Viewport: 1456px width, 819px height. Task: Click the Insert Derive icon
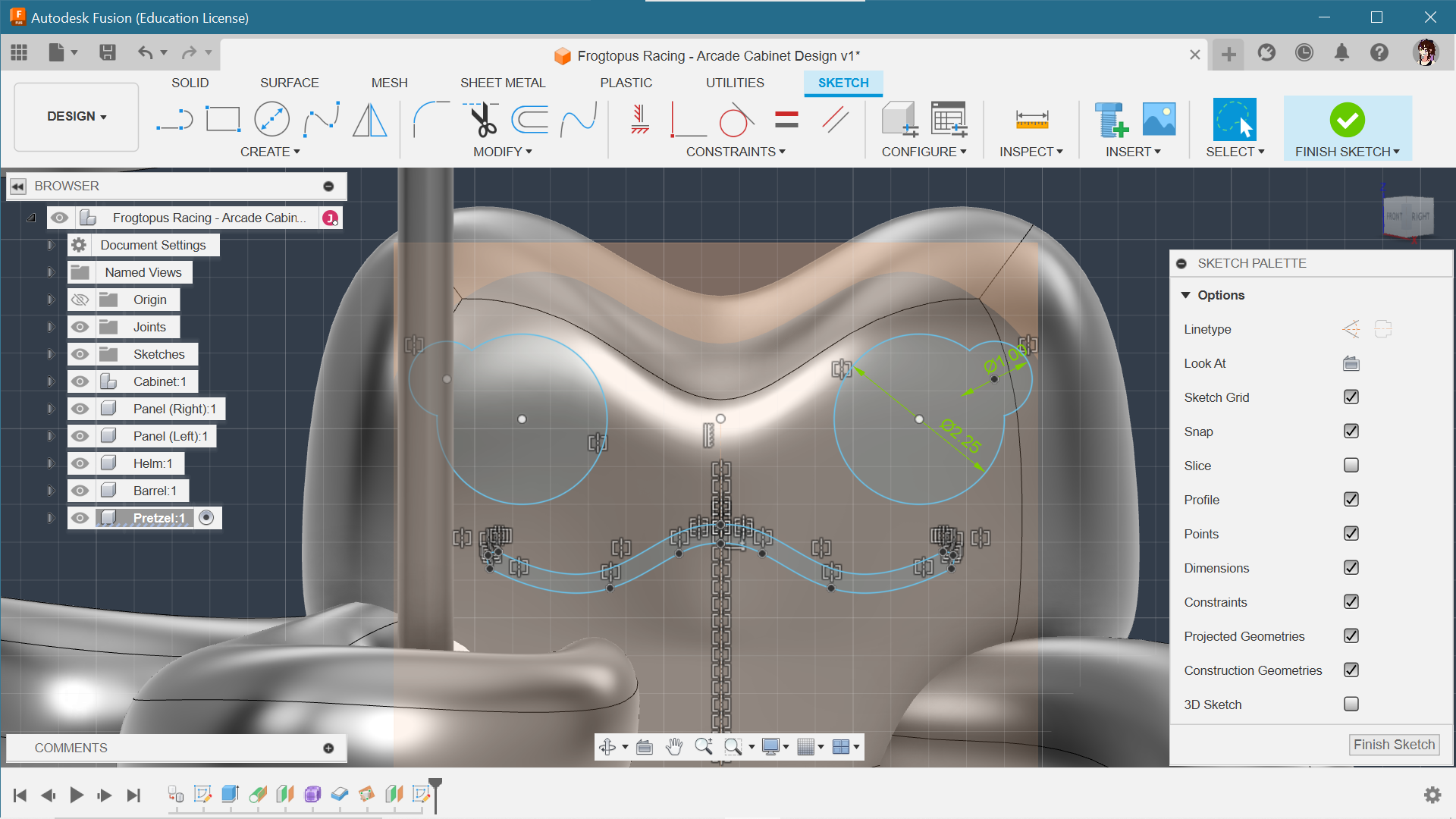click(1111, 120)
